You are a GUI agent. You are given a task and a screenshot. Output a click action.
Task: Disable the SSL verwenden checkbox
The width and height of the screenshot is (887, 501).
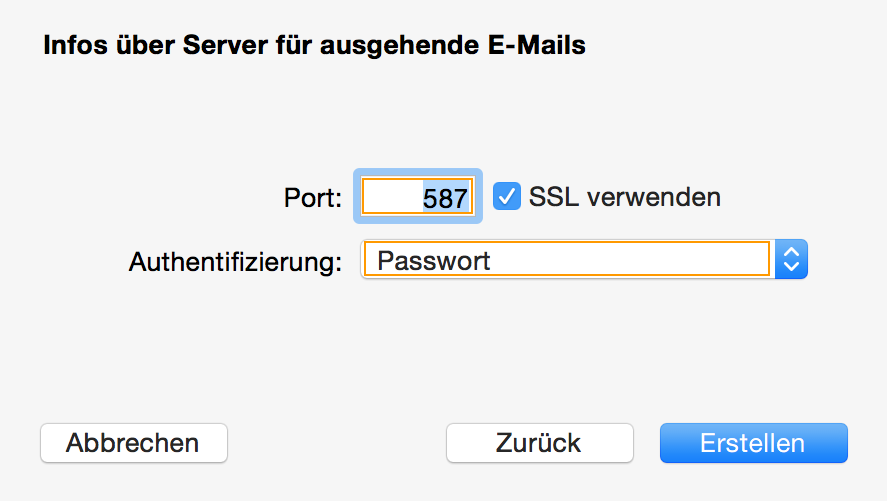coord(509,196)
